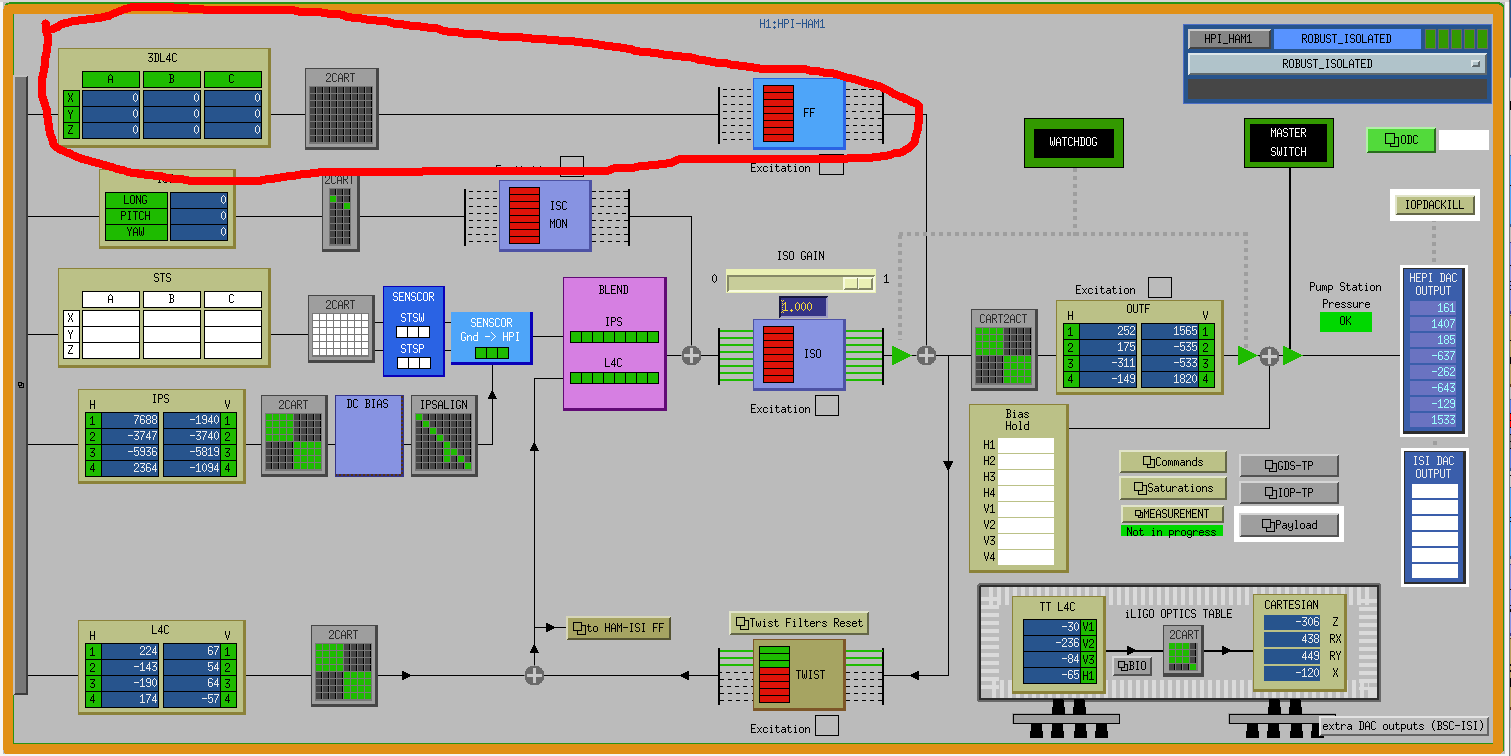Screen dimensions: 1511x756
Task: Open the DC BIAS block
Action: tap(368, 434)
